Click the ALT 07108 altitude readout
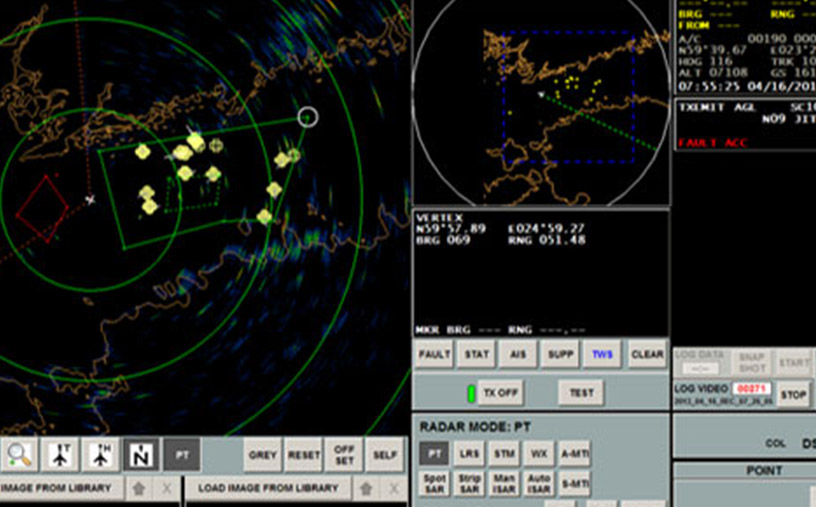This screenshot has height=507, width=816. point(713,73)
